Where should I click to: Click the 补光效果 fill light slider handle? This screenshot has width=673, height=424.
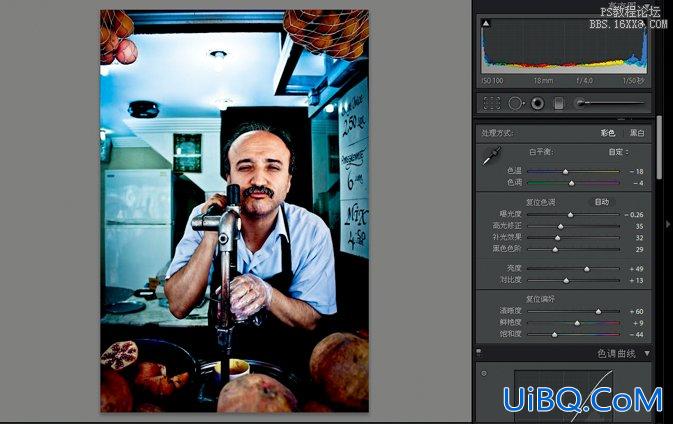click(558, 238)
